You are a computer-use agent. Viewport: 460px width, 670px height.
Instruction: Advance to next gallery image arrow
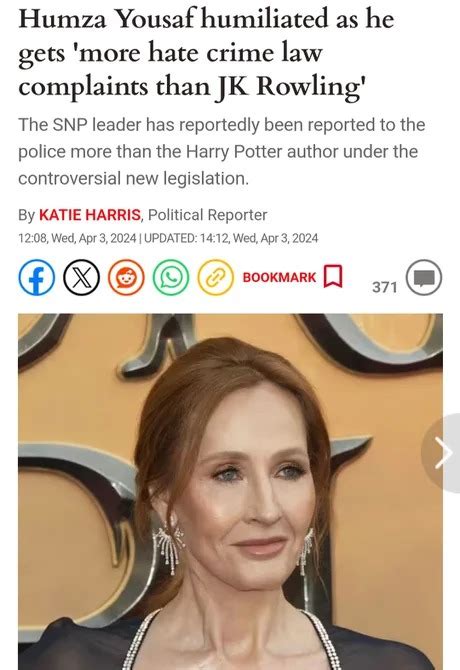tap(443, 453)
